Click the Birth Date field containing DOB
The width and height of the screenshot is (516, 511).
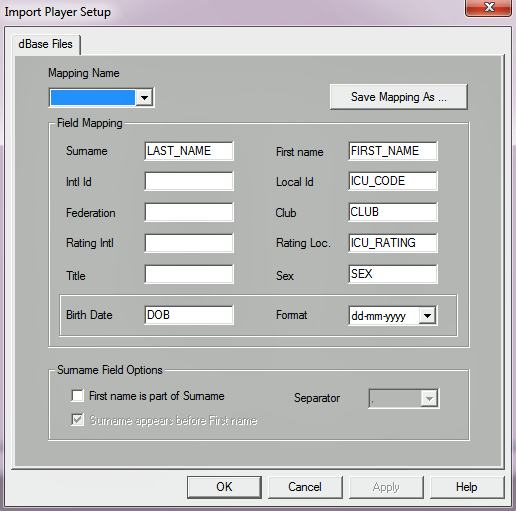(x=189, y=315)
